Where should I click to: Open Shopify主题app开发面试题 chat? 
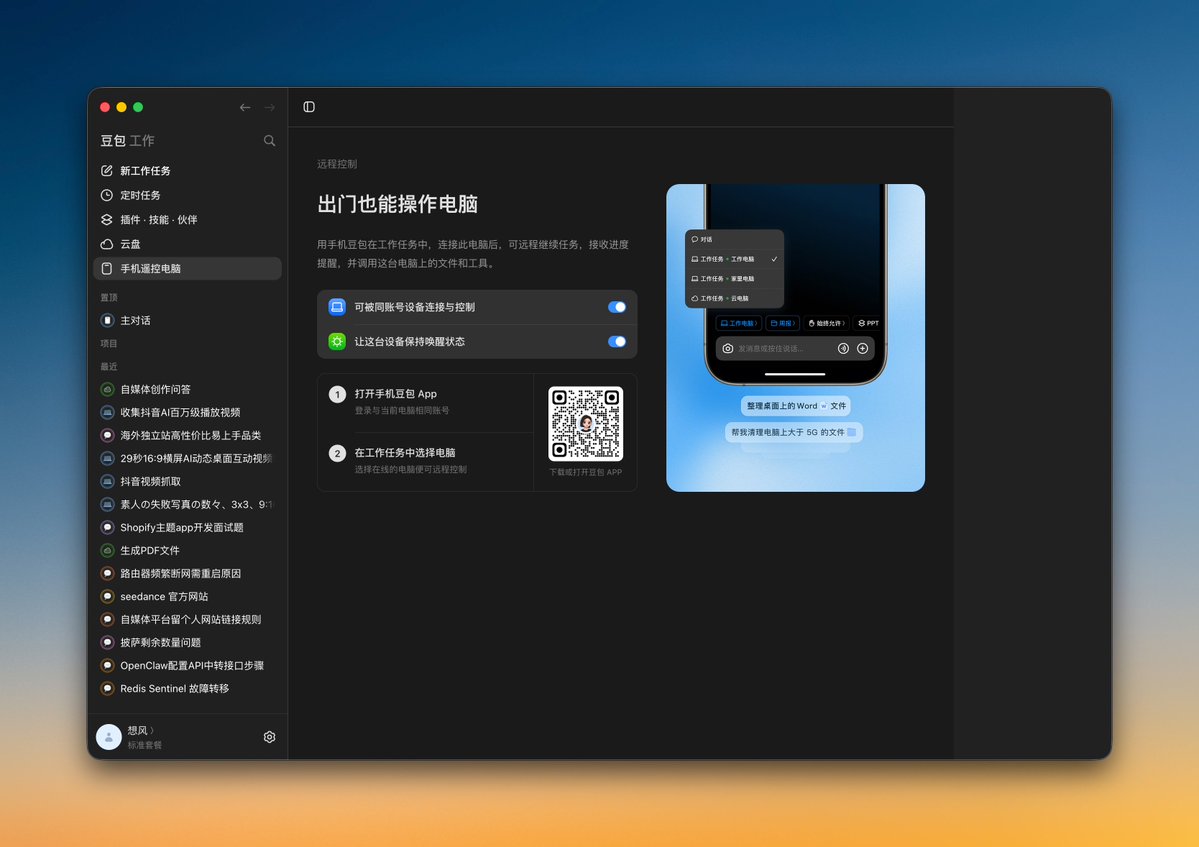tap(187, 527)
